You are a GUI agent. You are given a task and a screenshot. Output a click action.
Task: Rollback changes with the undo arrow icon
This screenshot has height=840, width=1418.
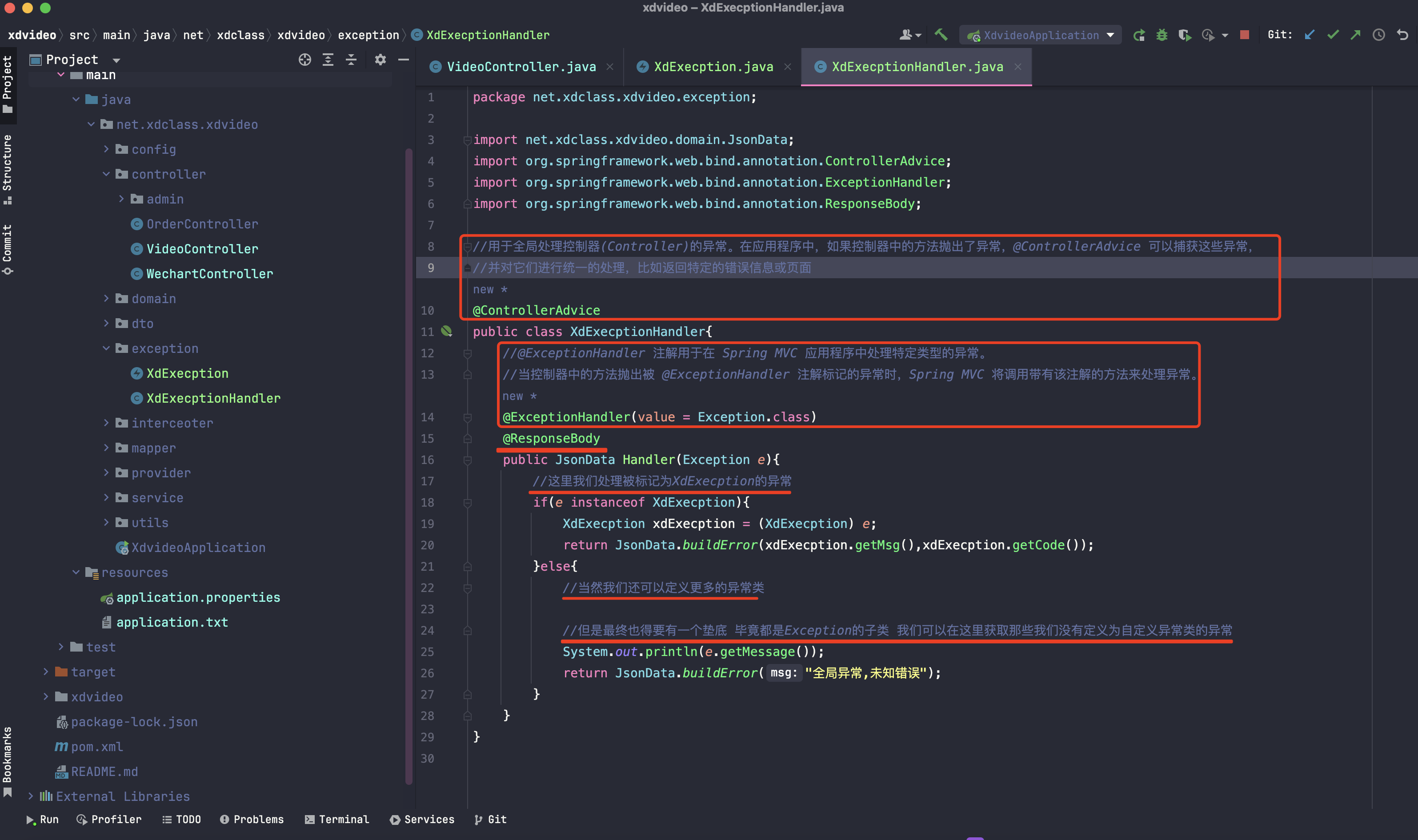pyautogui.click(x=1402, y=35)
